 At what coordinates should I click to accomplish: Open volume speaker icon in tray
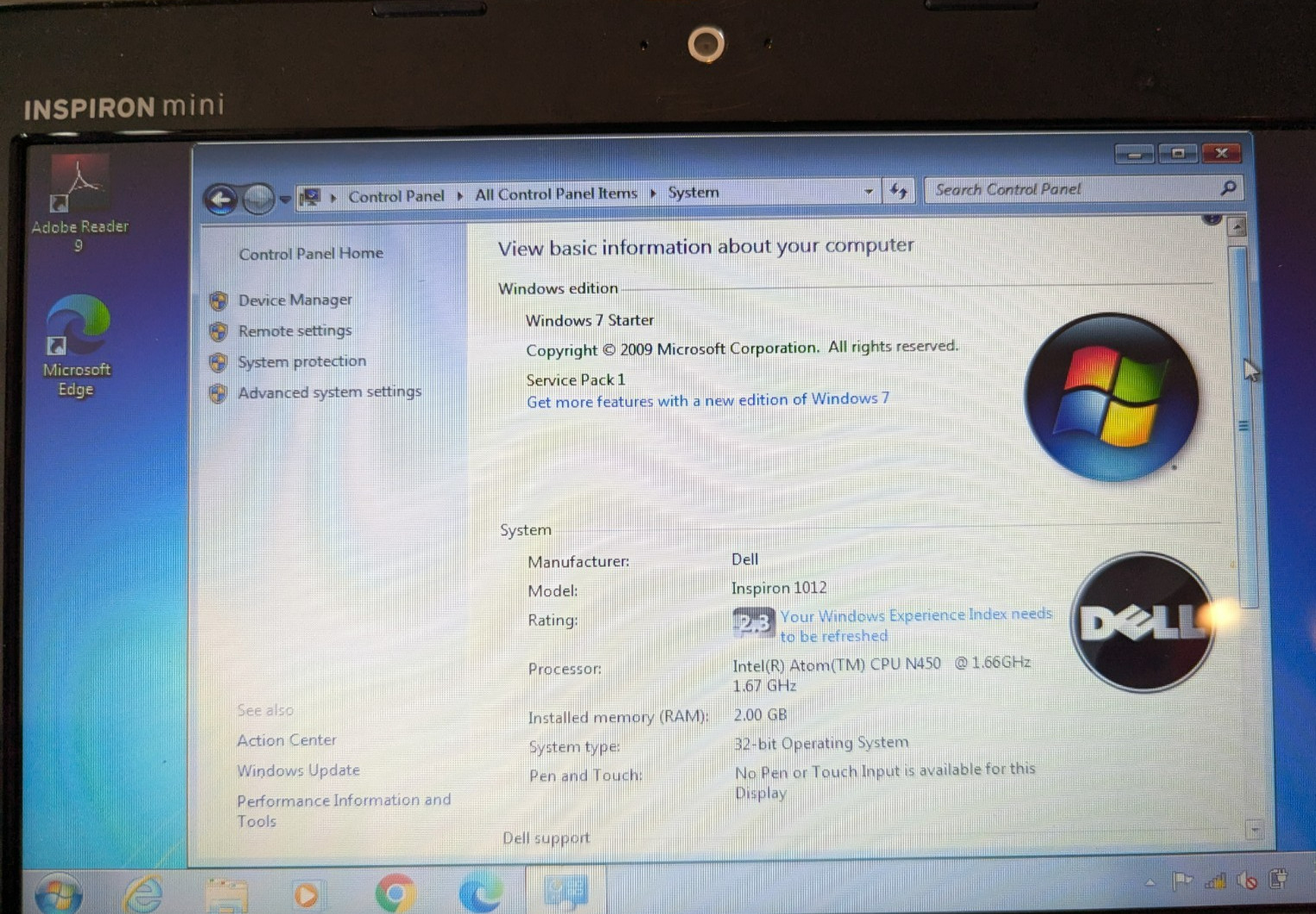[1246, 880]
